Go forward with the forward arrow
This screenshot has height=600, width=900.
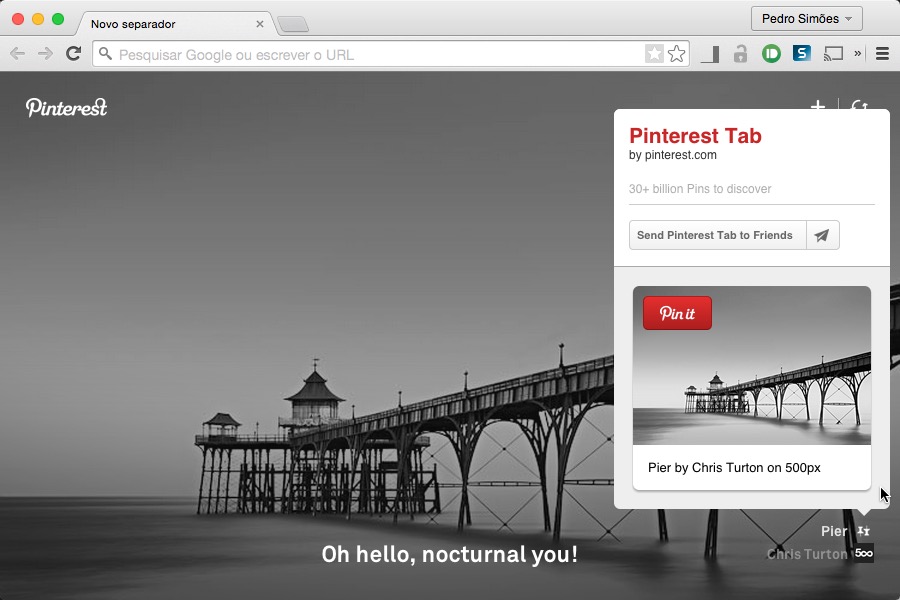(x=45, y=54)
